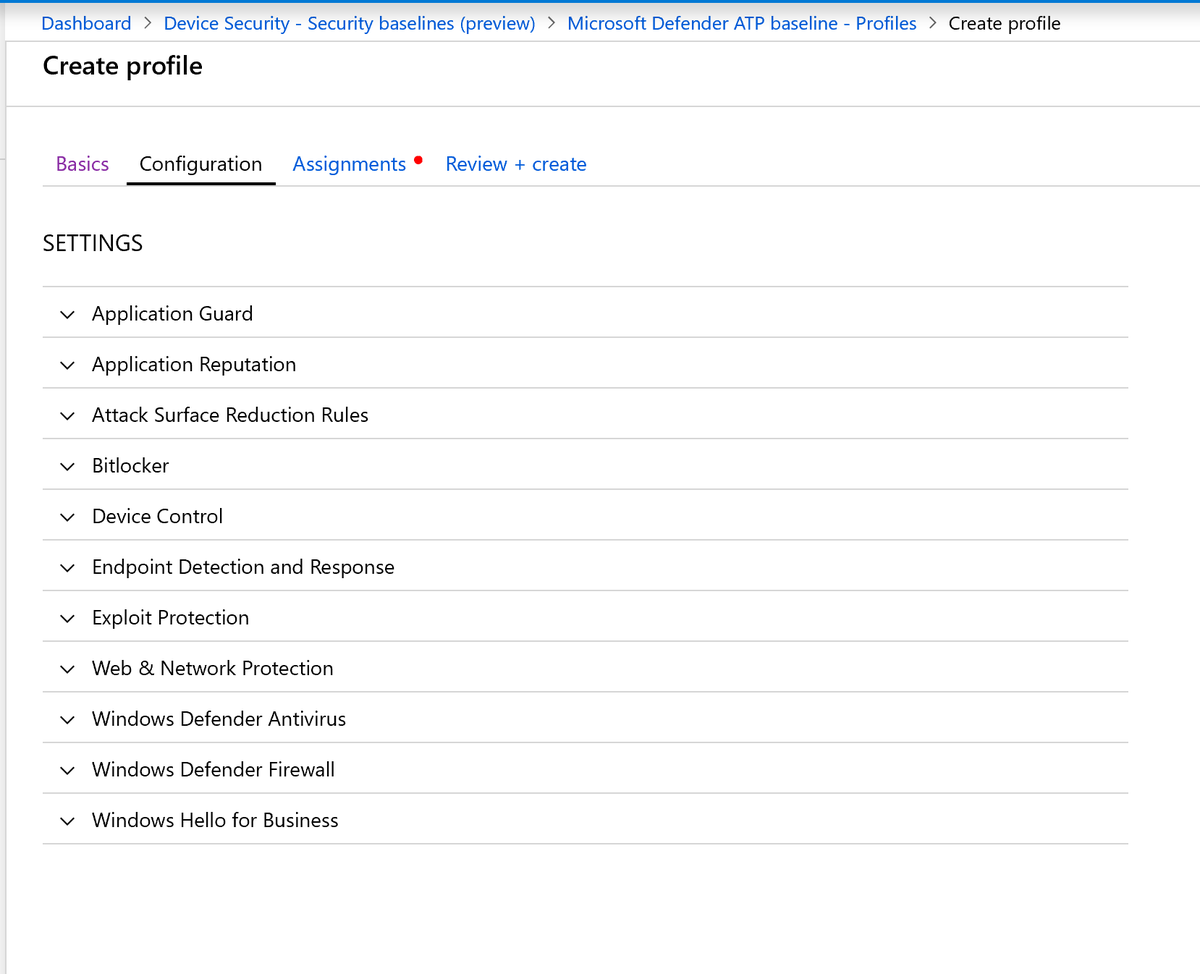Click Attack Surface Reduction Rules label
The height and width of the screenshot is (974, 1200).
[x=230, y=415]
